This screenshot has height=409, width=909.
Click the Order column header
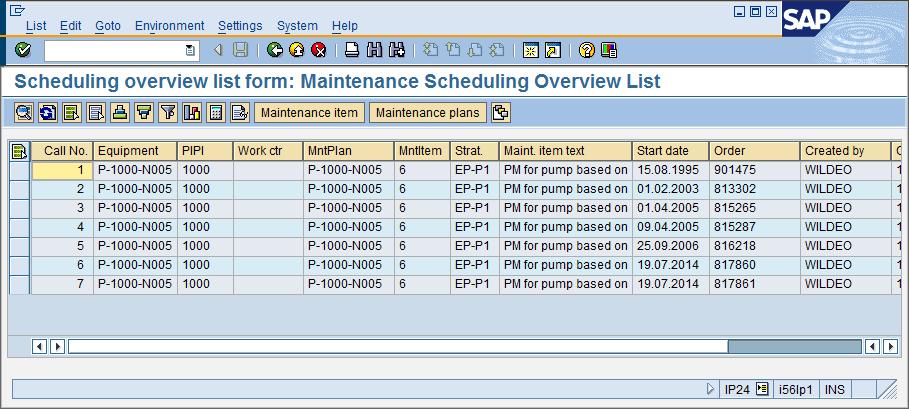754,151
